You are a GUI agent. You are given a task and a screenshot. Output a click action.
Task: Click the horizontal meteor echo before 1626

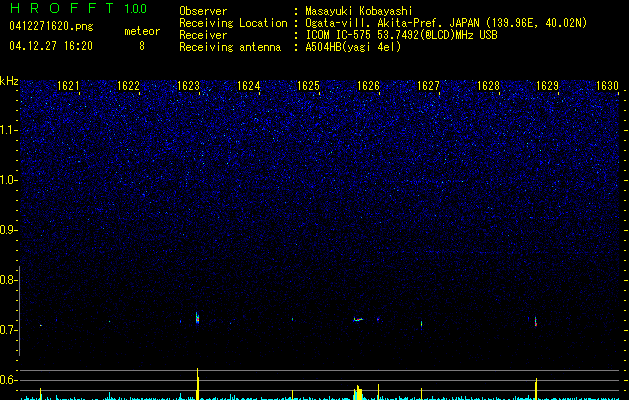click(x=358, y=319)
